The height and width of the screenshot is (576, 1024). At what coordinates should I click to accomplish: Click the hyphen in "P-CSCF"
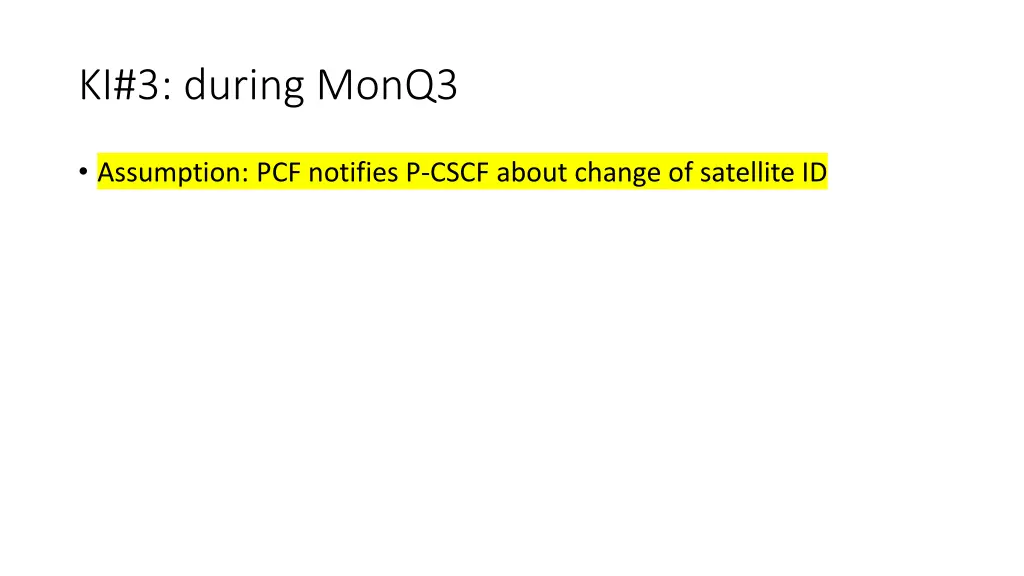pos(424,175)
